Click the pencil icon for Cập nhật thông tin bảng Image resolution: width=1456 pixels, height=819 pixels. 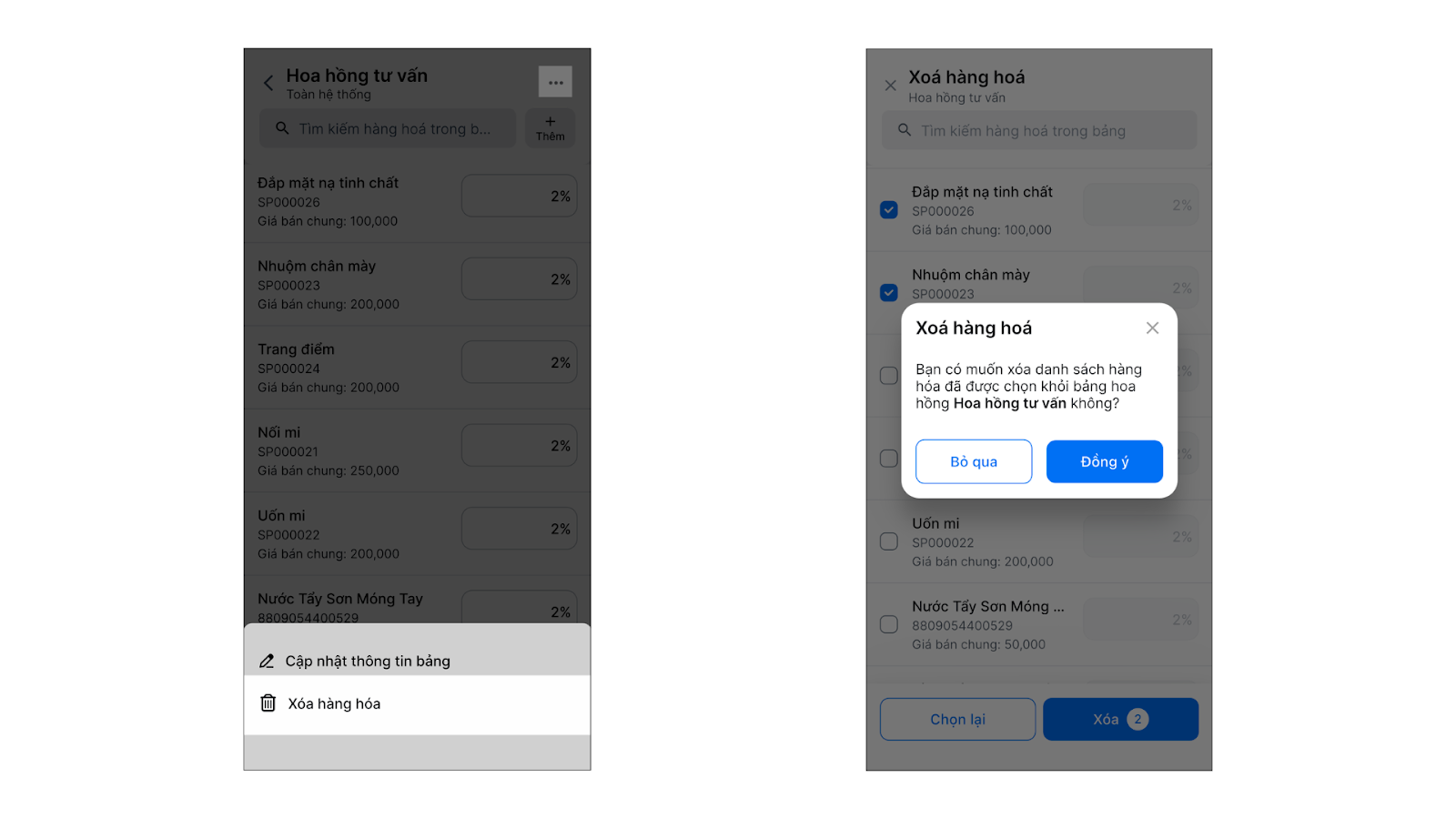pos(267,661)
